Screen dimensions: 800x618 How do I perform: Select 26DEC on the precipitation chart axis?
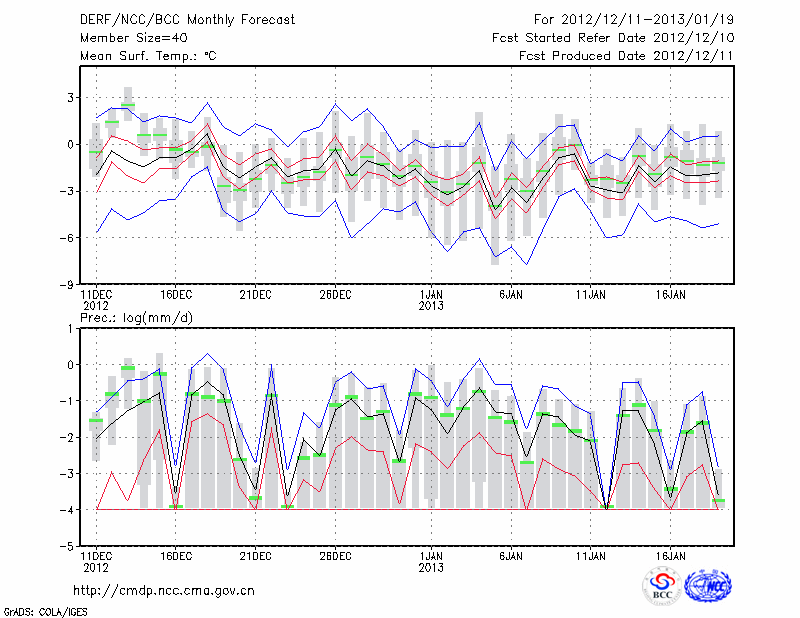click(x=335, y=553)
